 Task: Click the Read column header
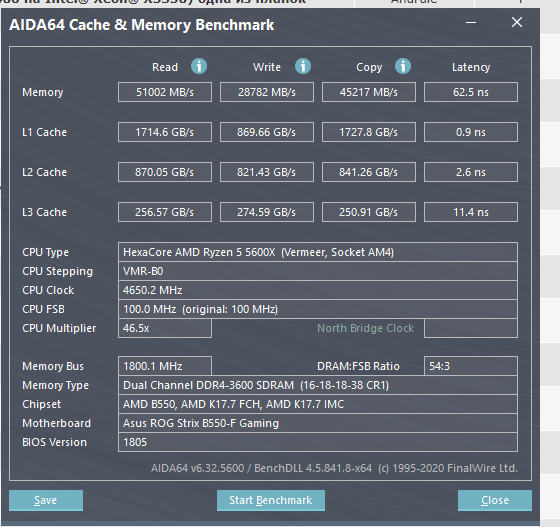click(x=165, y=67)
